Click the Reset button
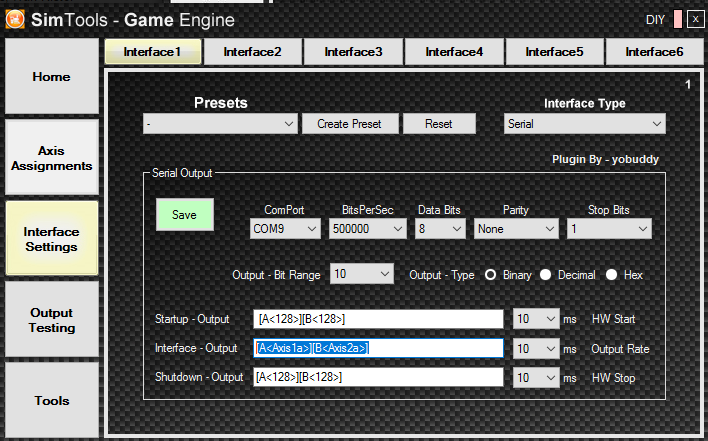708x441 pixels. 439,124
